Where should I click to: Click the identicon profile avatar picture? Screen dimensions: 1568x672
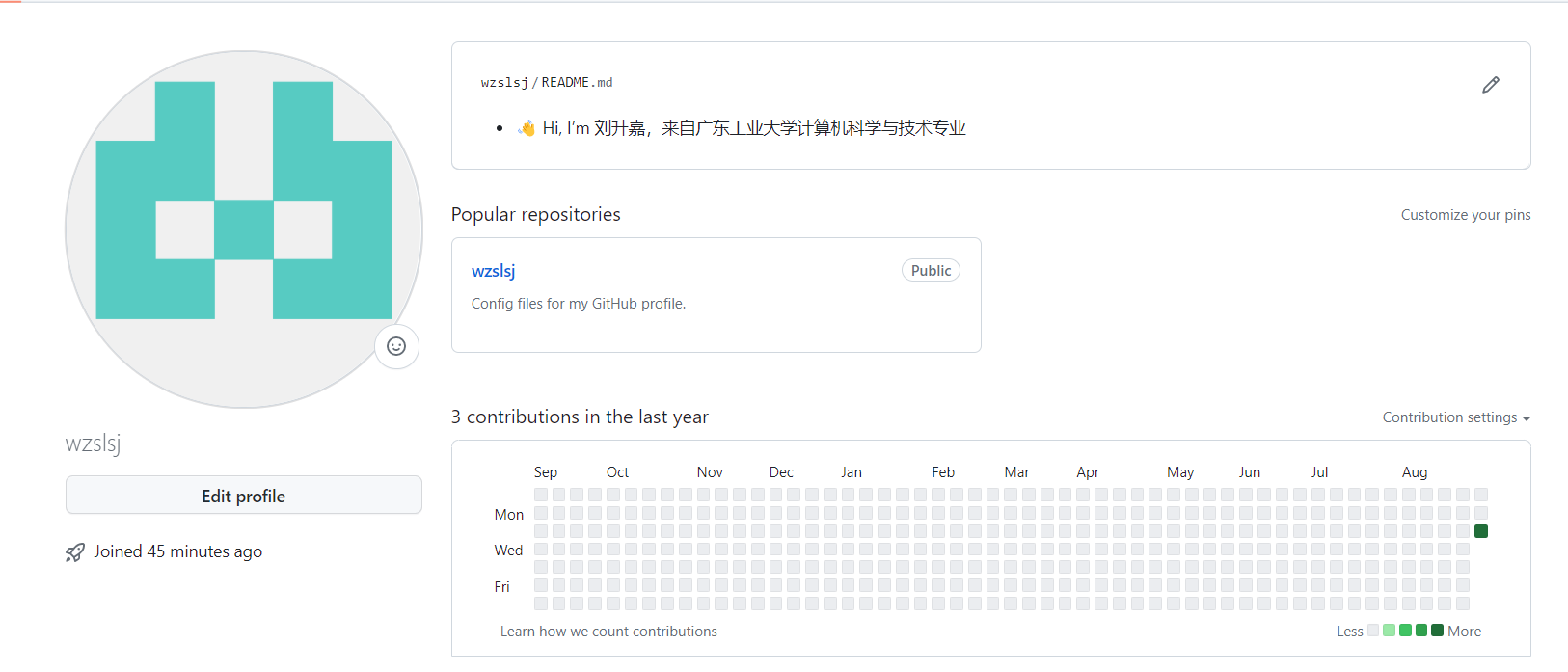pyautogui.click(x=244, y=229)
